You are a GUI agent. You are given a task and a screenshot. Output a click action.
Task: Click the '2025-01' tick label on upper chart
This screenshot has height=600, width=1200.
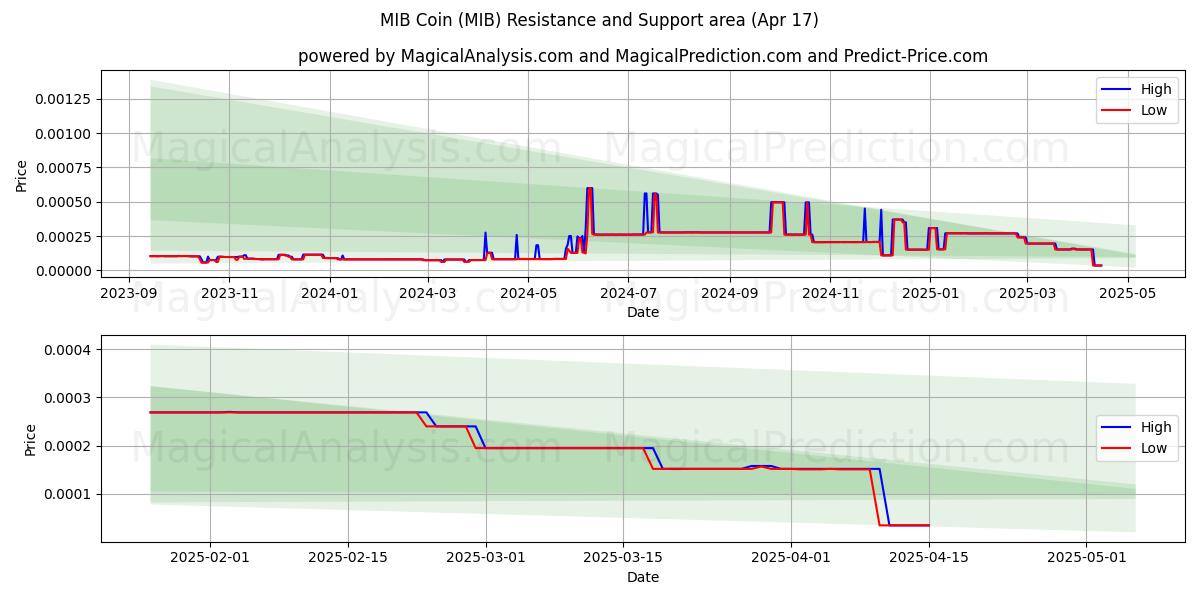[x=929, y=292]
